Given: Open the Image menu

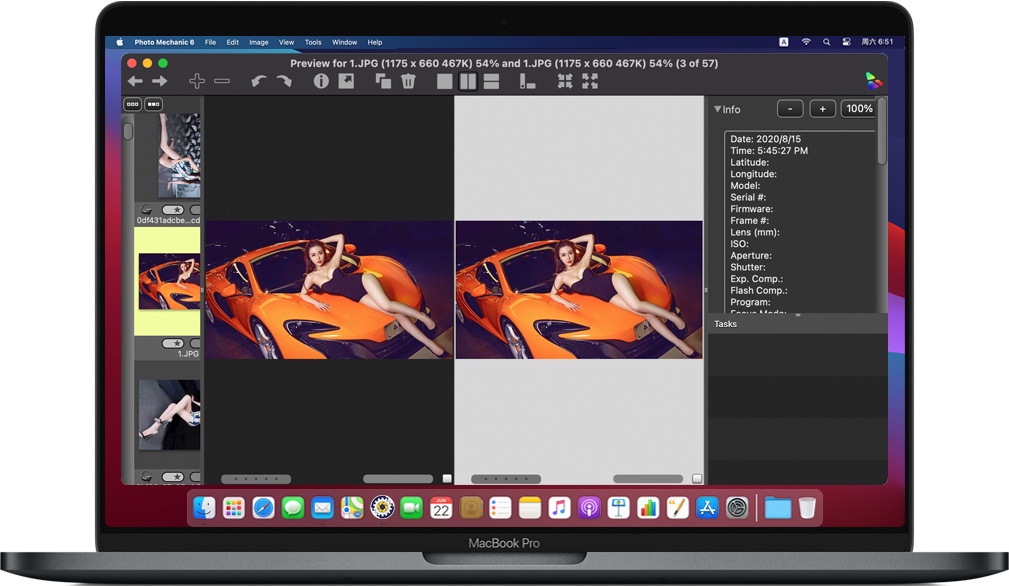Looking at the screenshot, I should [x=258, y=42].
